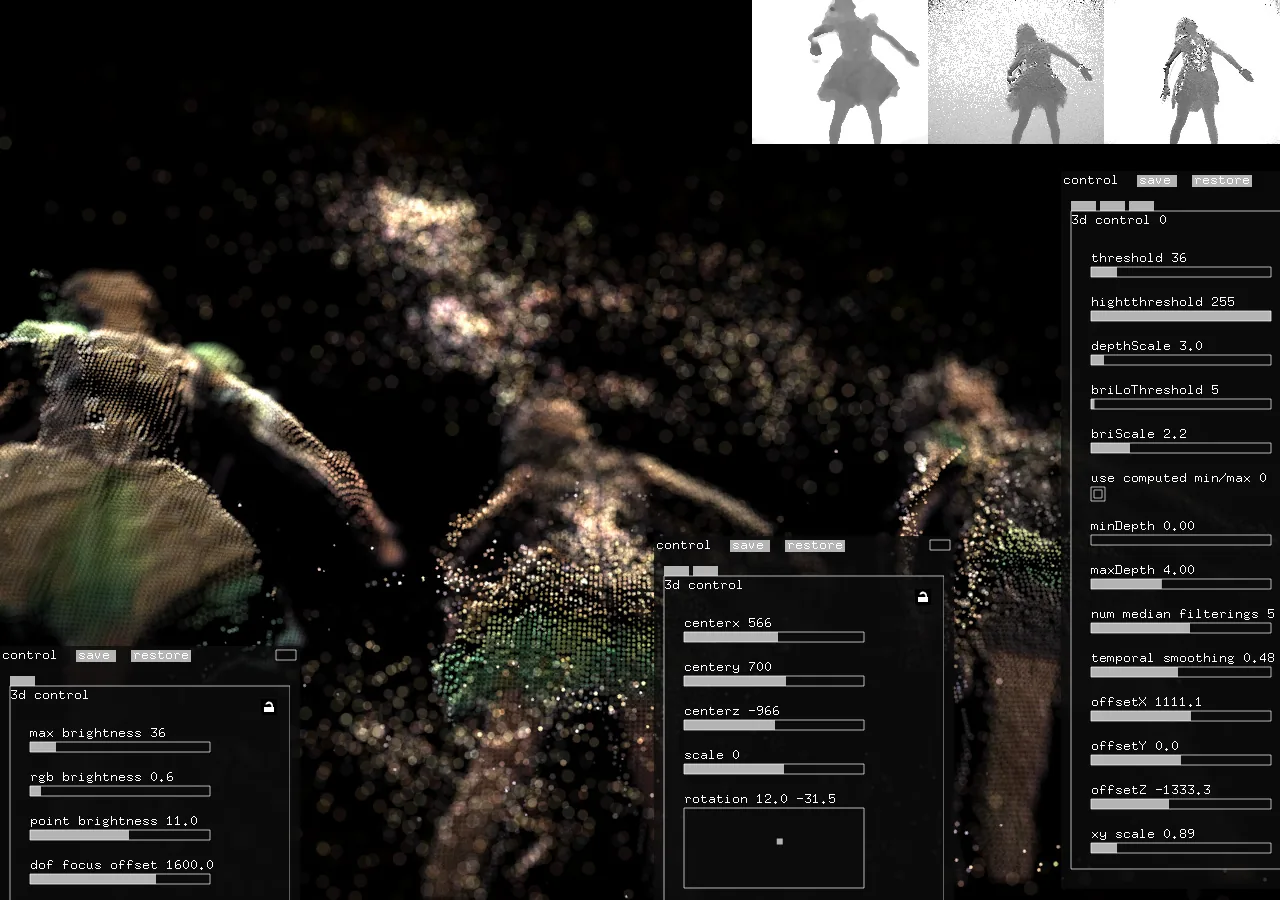Click the small rectangle icon beside the center panel's restore
Screen dimensions: 1280x900
click(x=939, y=545)
